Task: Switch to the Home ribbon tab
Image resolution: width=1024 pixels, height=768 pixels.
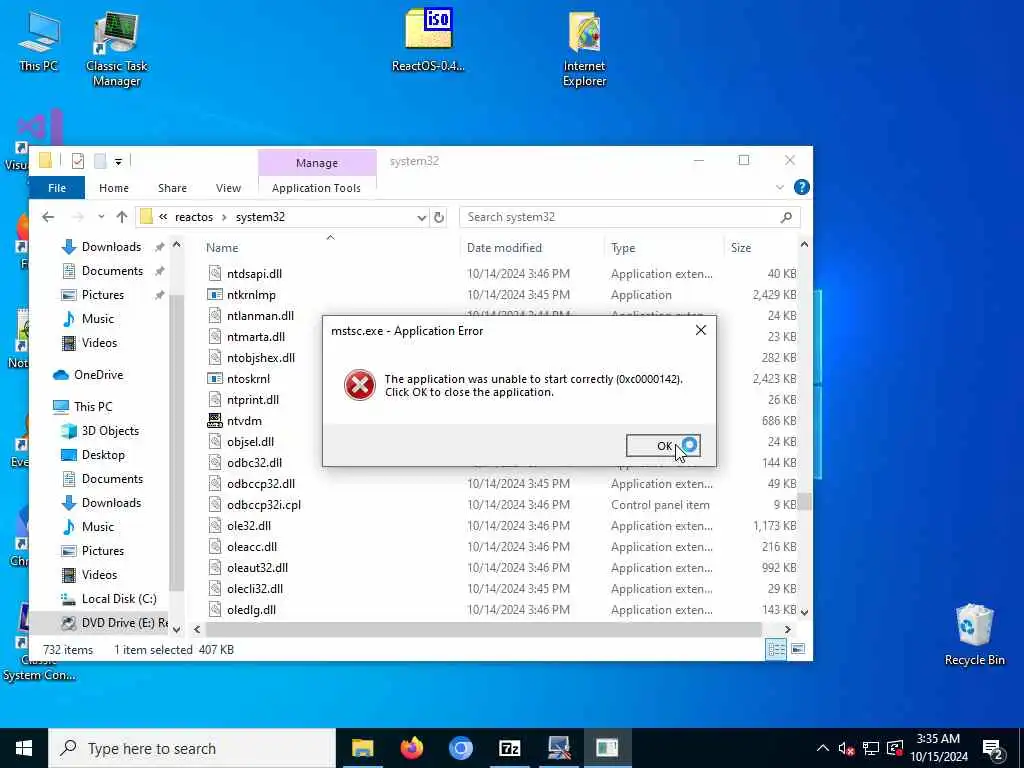Action: point(114,188)
